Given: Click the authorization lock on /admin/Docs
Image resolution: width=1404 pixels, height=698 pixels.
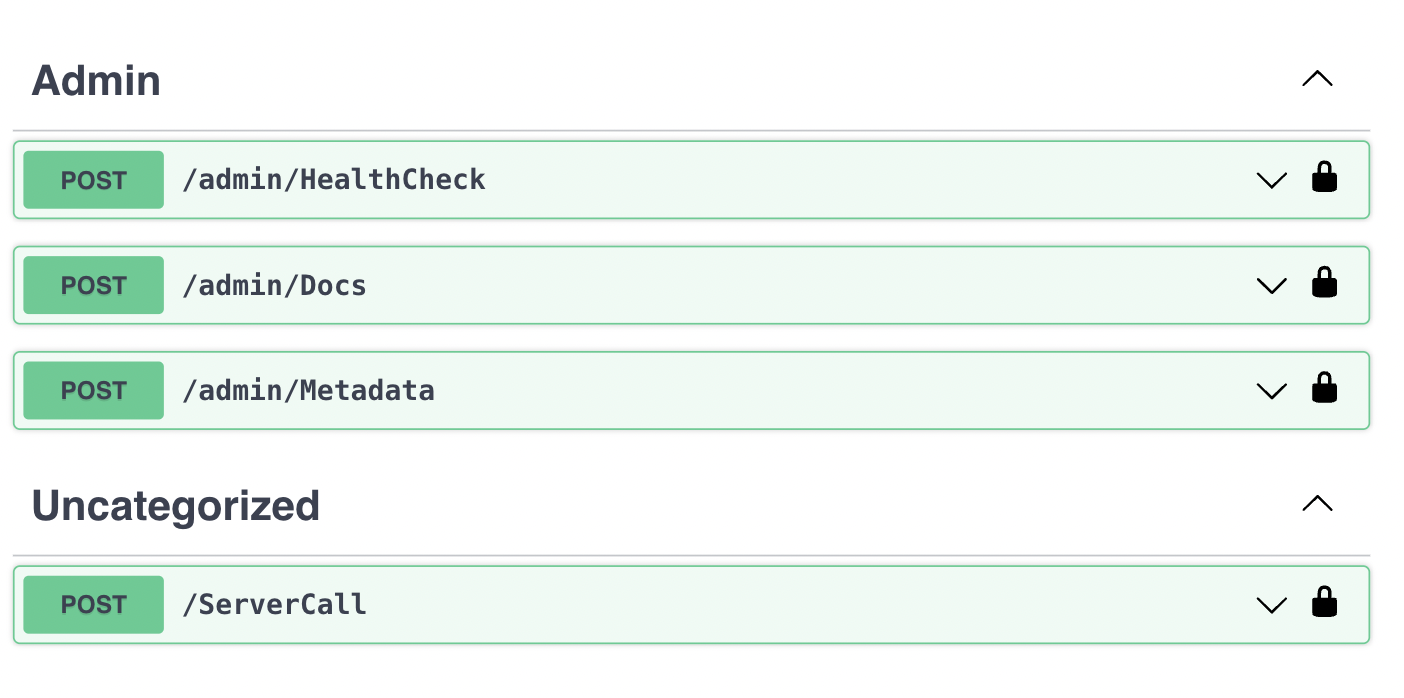Looking at the screenshot, I should click(x=1324, y=283).
